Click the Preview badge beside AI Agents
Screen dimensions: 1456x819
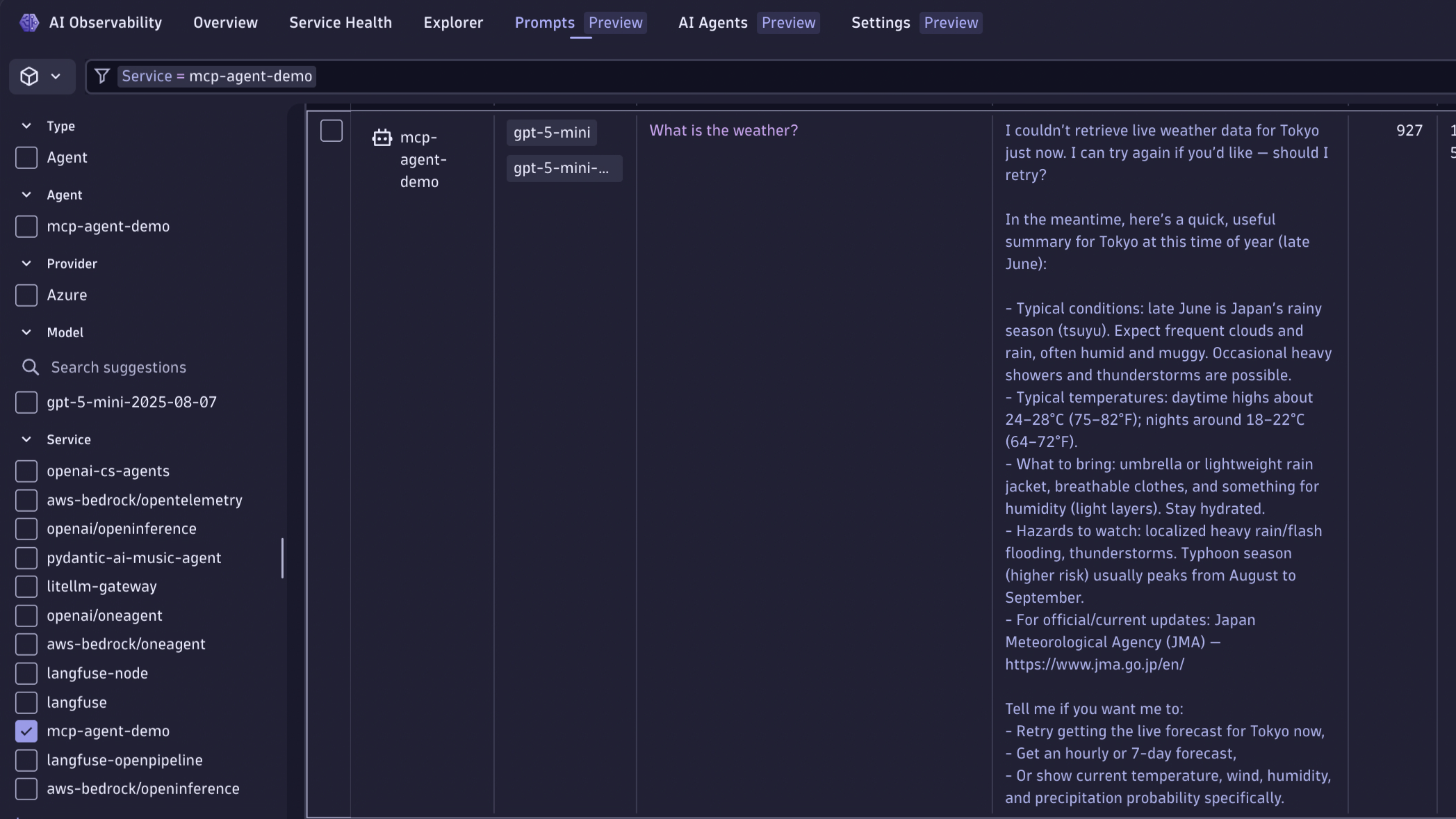point(788,22)
